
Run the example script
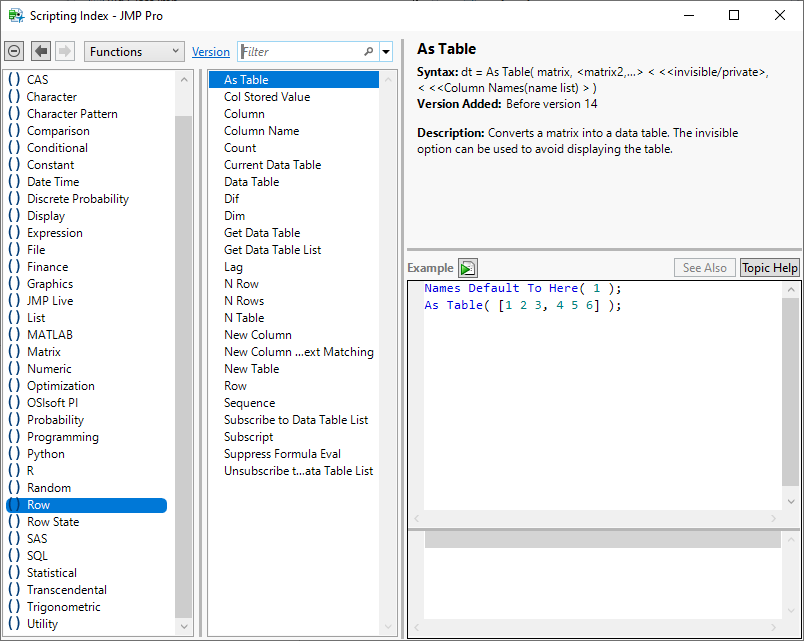pyautogui.click(x=468, y=268)
